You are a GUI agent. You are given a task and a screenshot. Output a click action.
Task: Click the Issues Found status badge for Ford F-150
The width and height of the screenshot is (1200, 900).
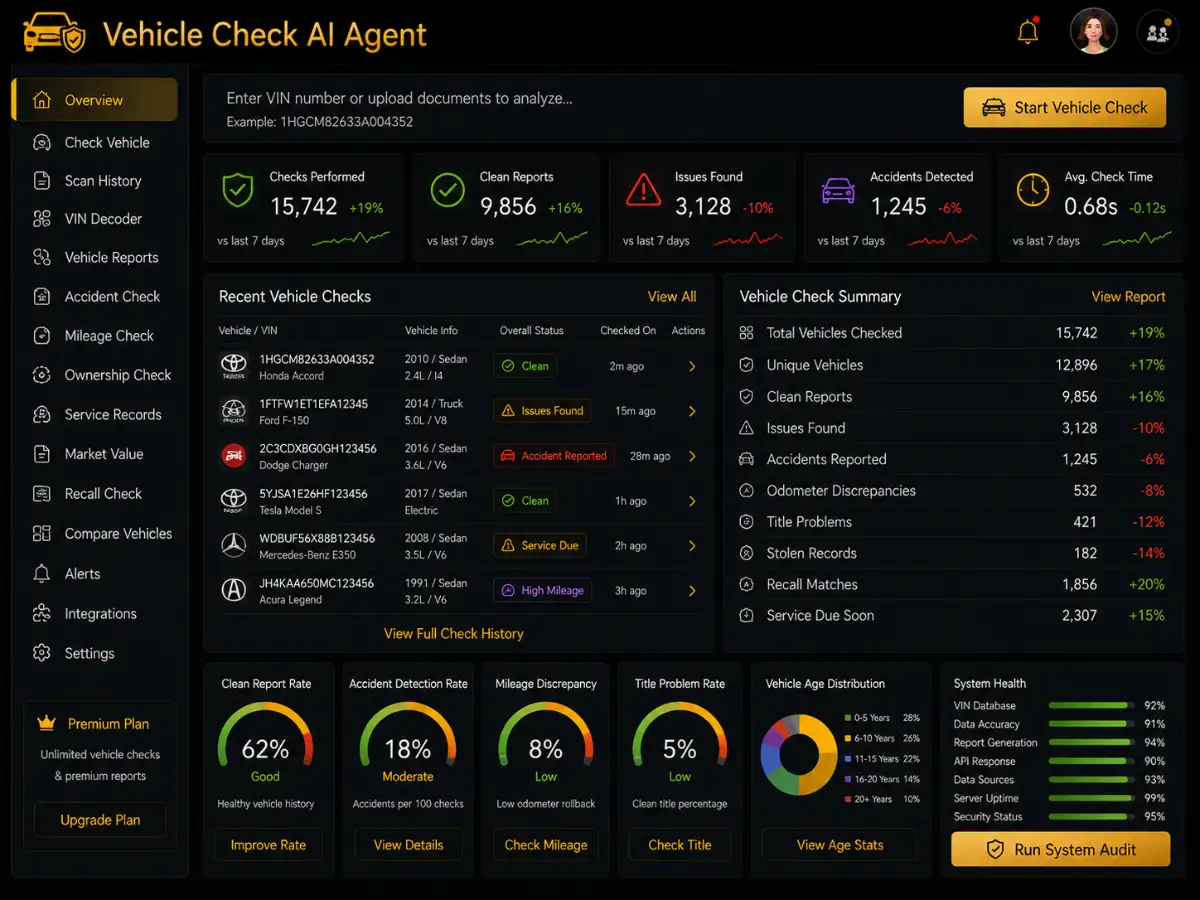542,411
